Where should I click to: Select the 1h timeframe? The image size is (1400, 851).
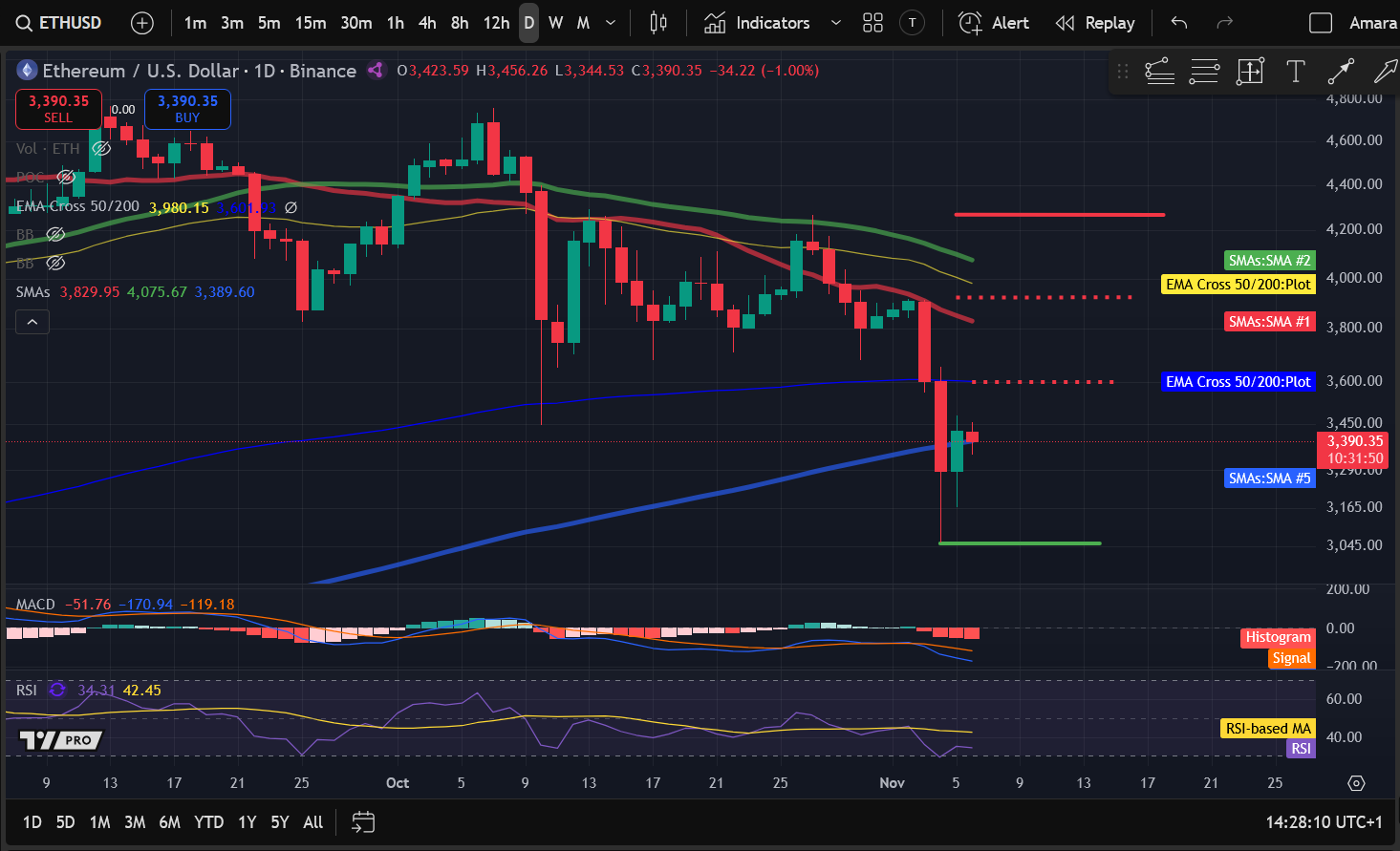coord(395,22)
